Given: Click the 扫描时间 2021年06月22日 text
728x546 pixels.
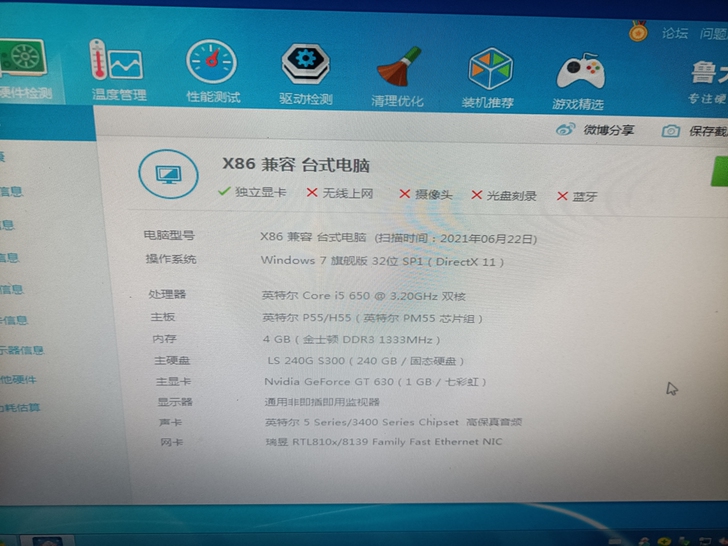Looking at the screenshot, I should (456, 239).
